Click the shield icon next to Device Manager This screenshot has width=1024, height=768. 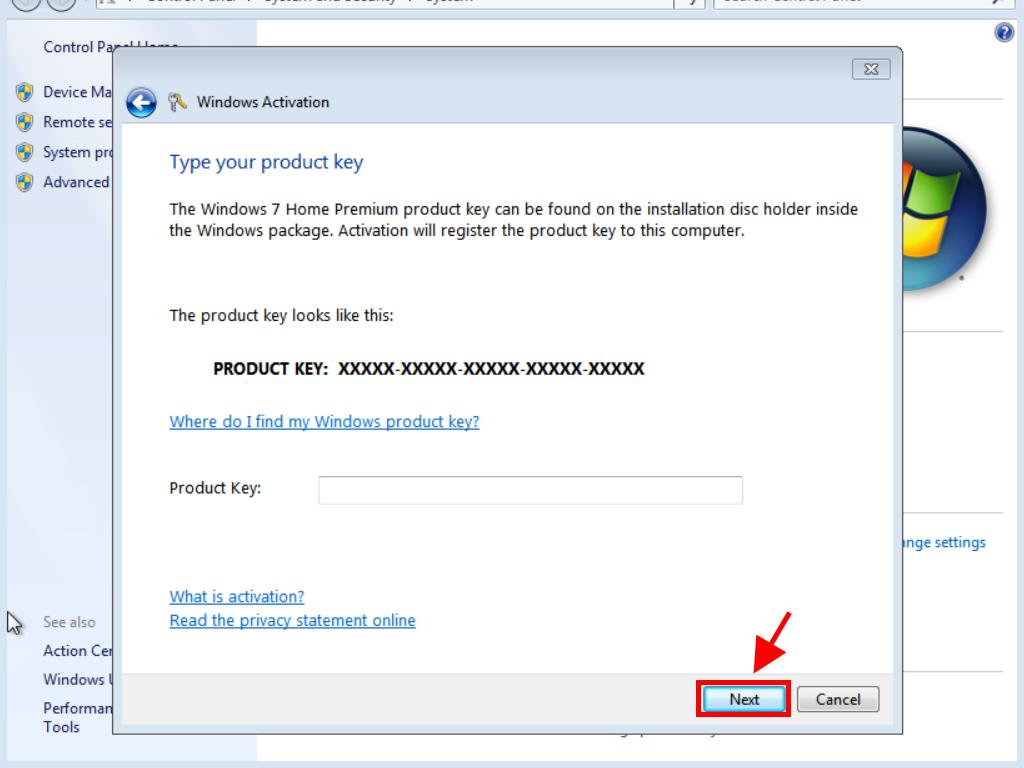click(25, 93)
